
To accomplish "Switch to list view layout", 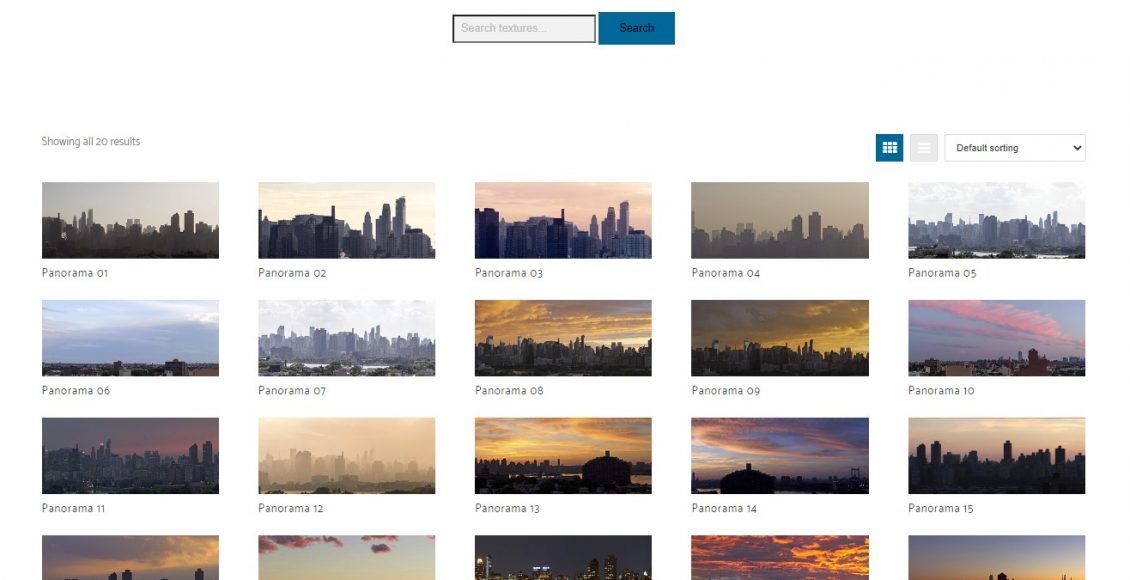I will coord(924,148).
